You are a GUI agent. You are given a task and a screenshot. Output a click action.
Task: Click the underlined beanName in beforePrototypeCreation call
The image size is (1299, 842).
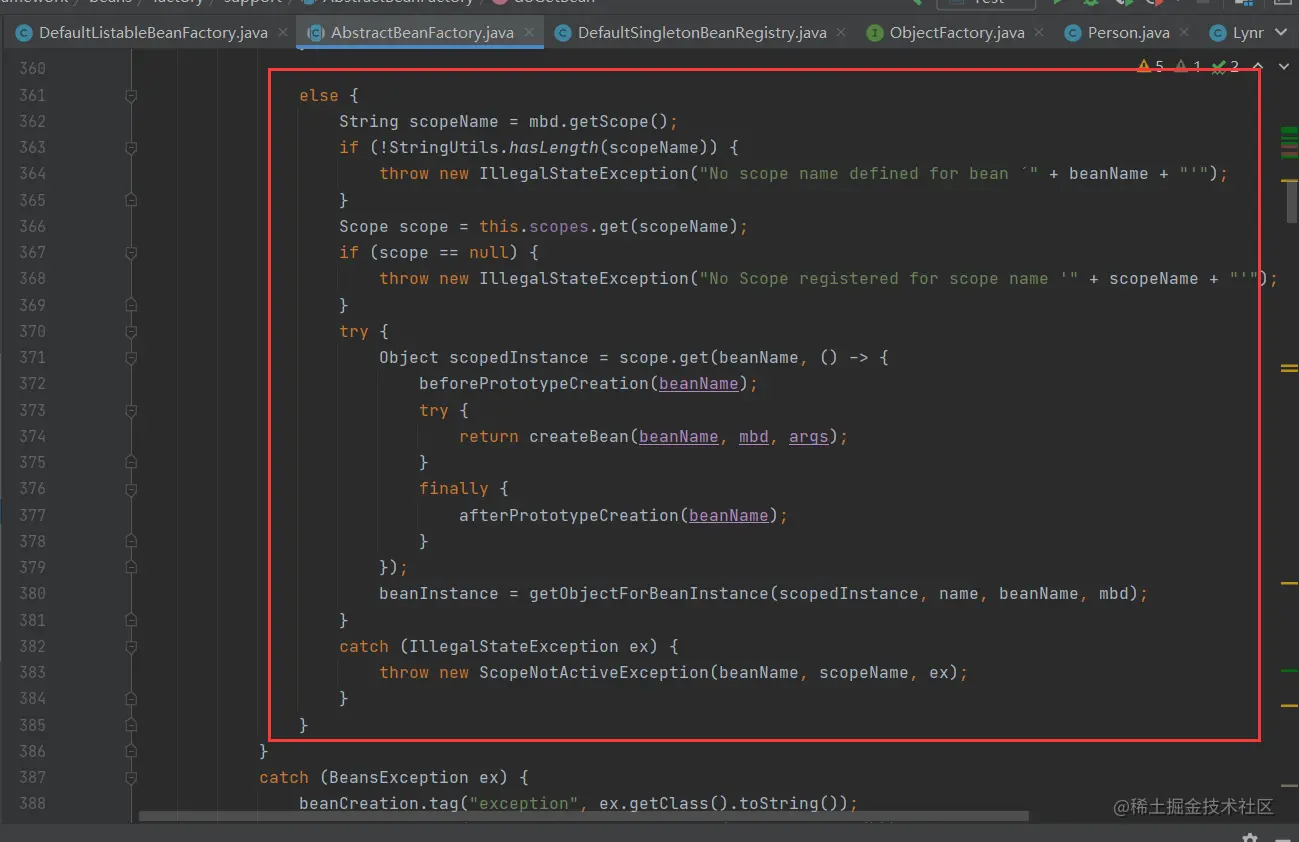pos(699,384)
